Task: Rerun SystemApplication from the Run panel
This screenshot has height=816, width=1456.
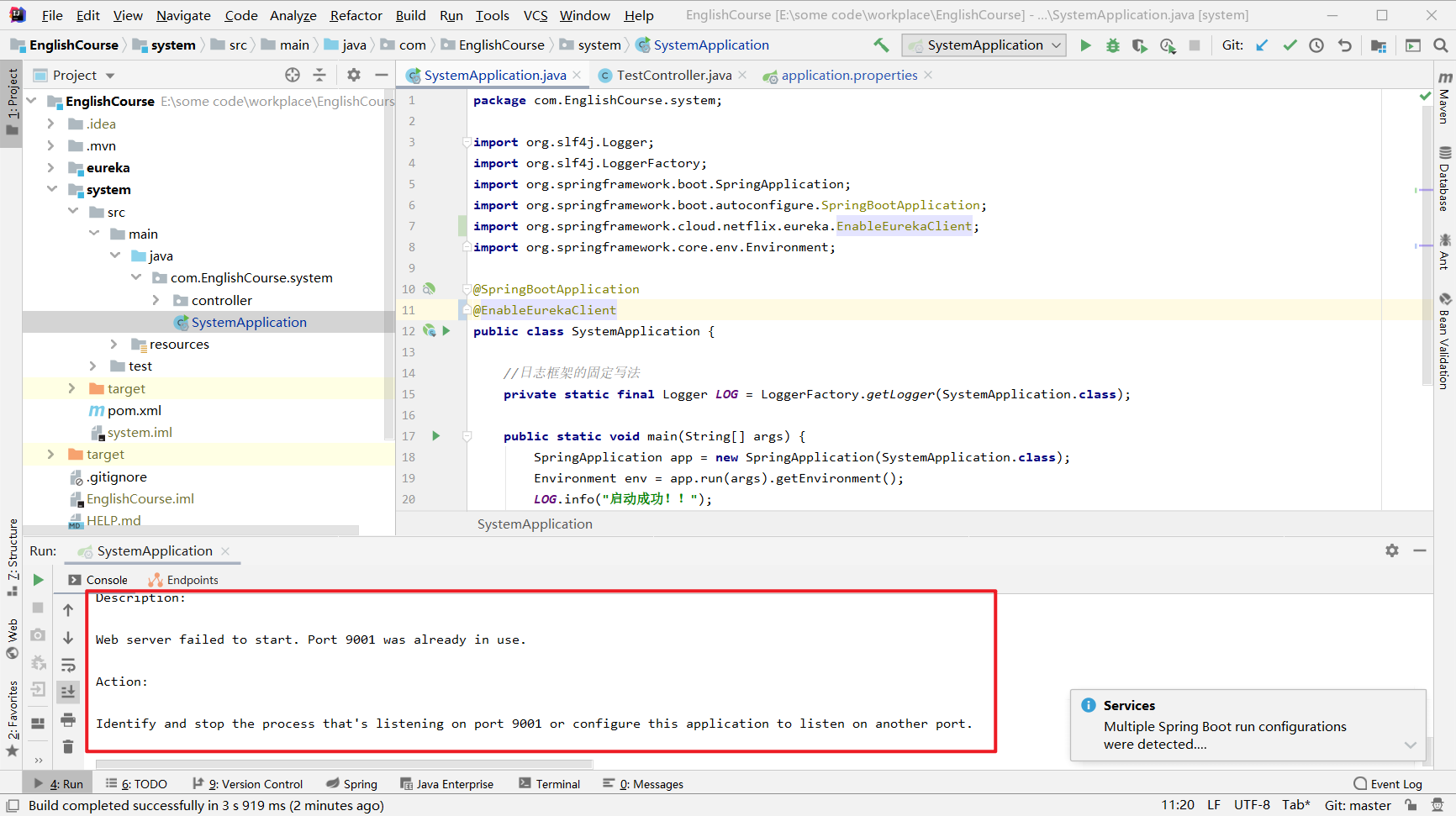Action: 38,580
